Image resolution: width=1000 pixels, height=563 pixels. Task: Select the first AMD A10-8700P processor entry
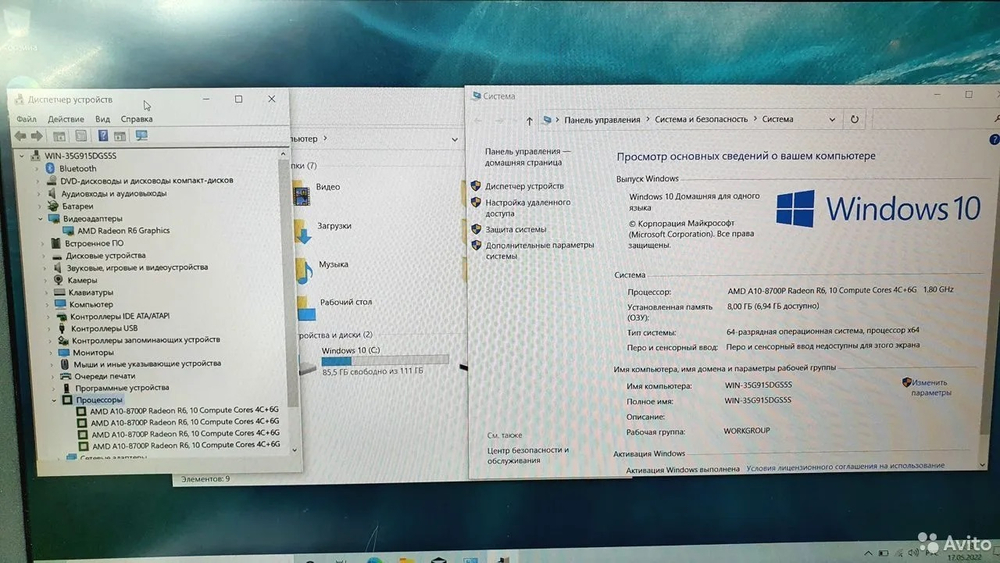(x=184, y=410)
